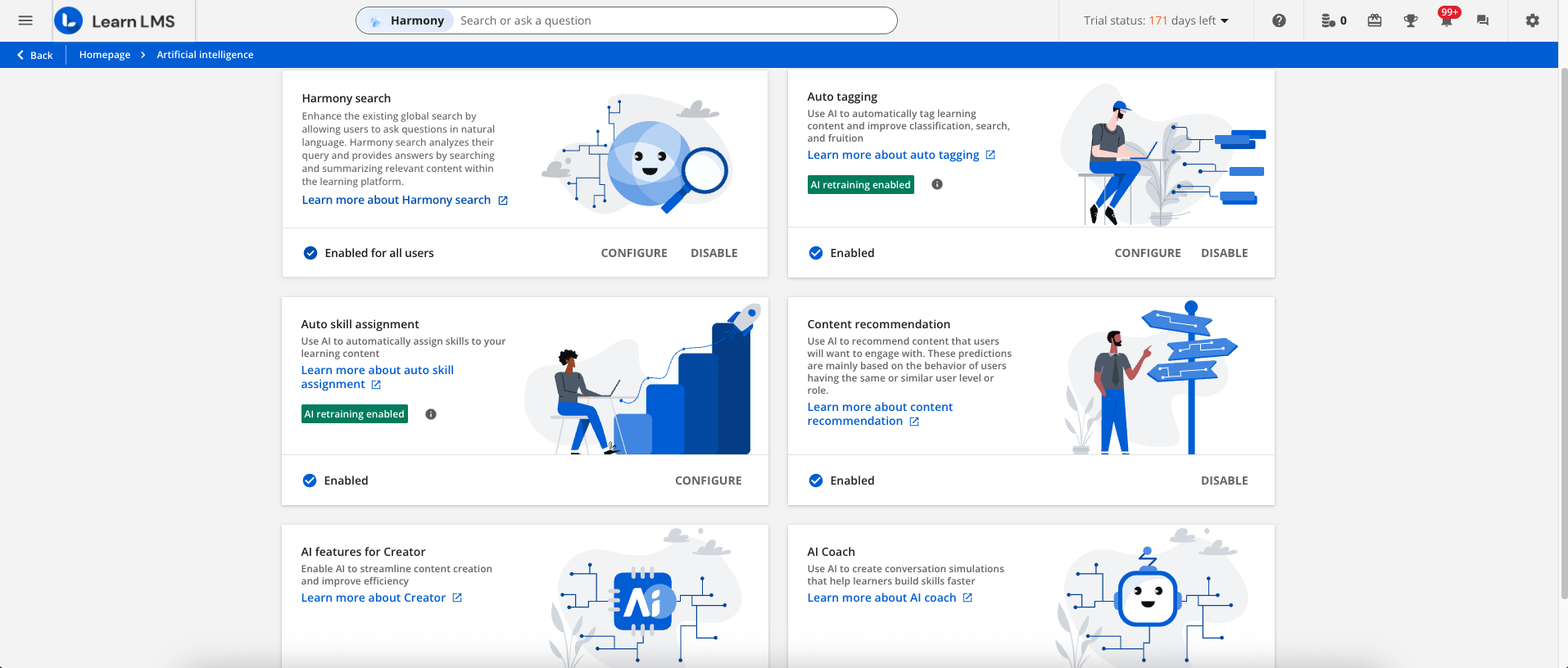Open the gift rewards icon
1568x668 pixels.
point(1375,20)
